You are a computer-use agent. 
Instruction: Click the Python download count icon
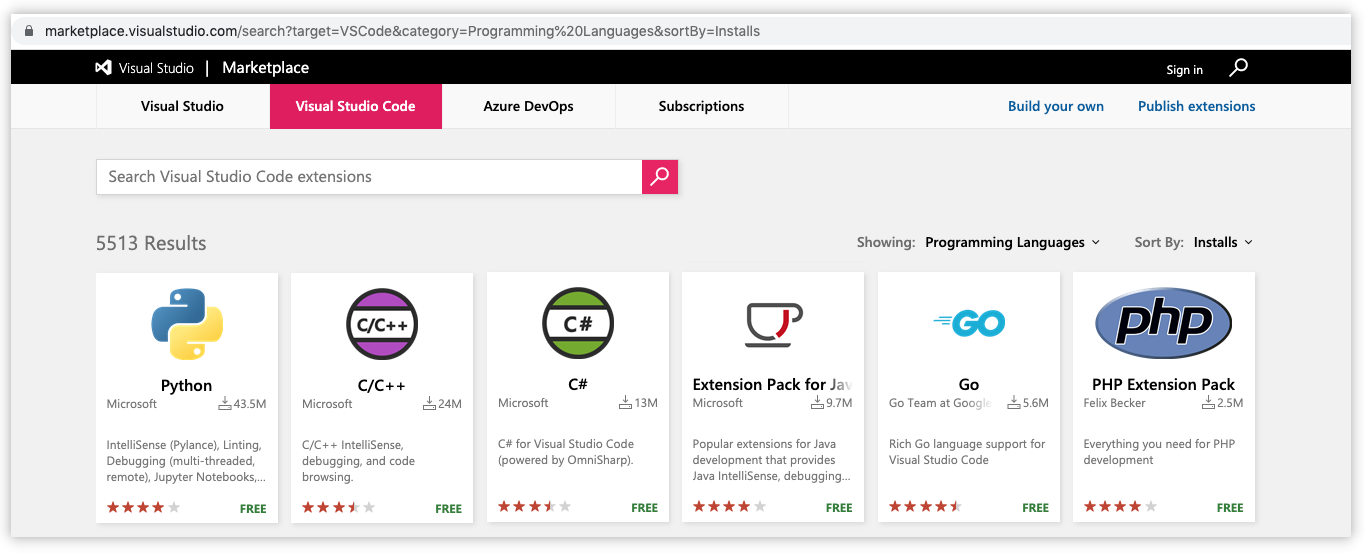tap(224, 404)
